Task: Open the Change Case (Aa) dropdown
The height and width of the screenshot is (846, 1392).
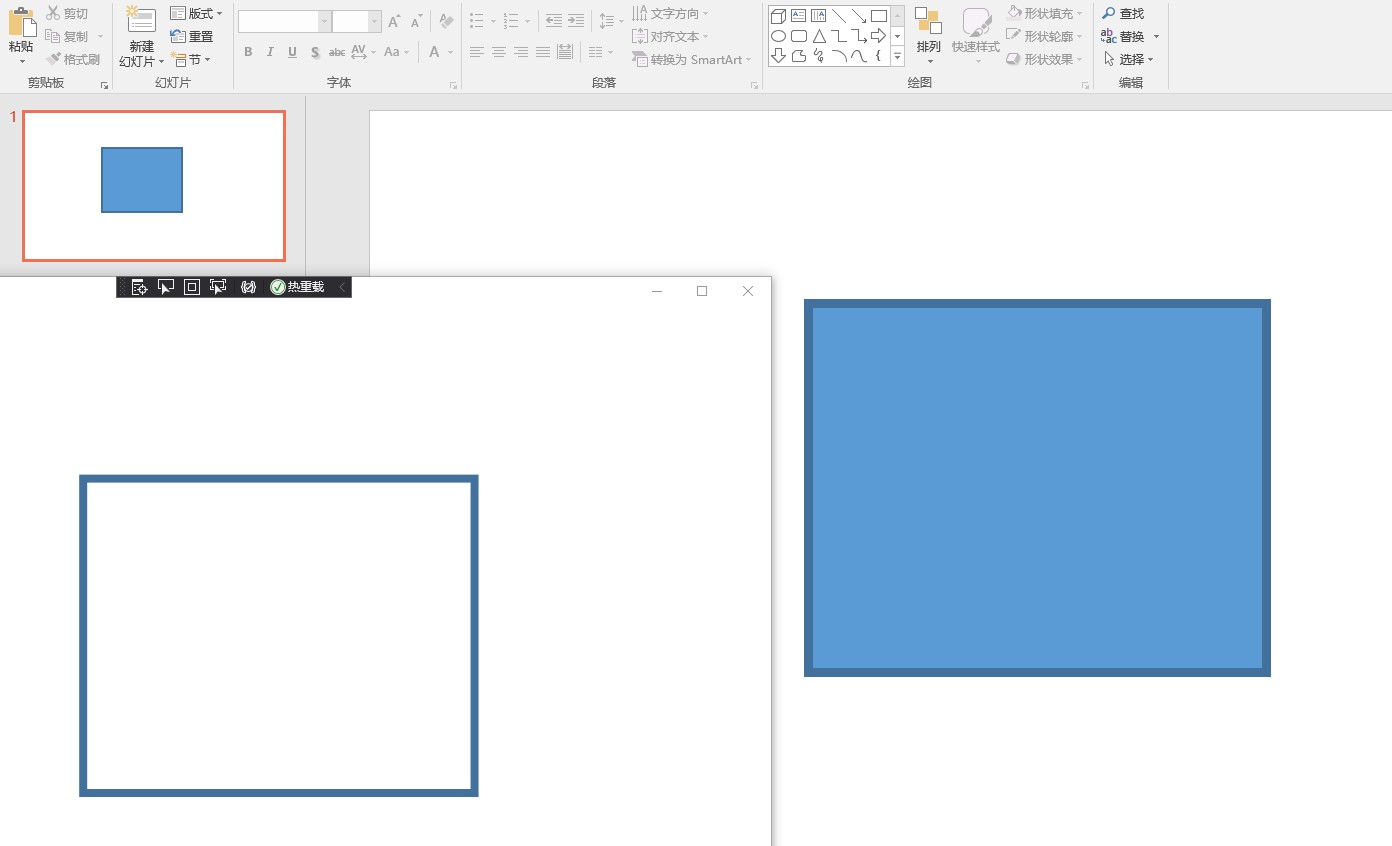Action: click(395, 52)
